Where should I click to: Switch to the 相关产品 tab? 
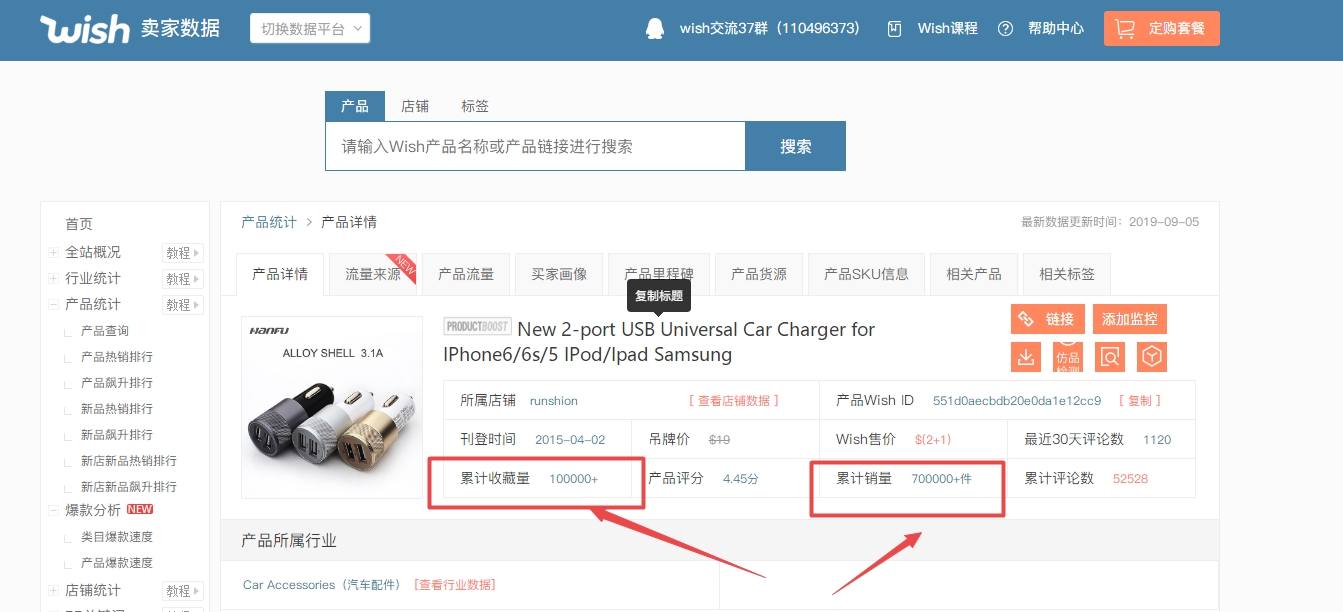coord(974,274)
